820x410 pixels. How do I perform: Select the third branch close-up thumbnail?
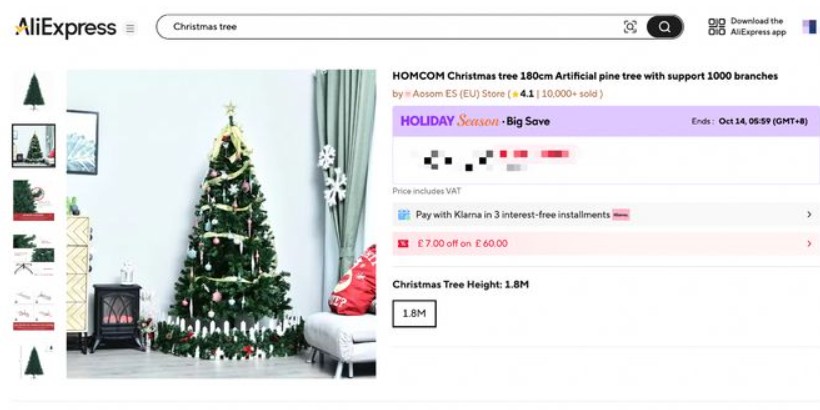pos(34,200)
